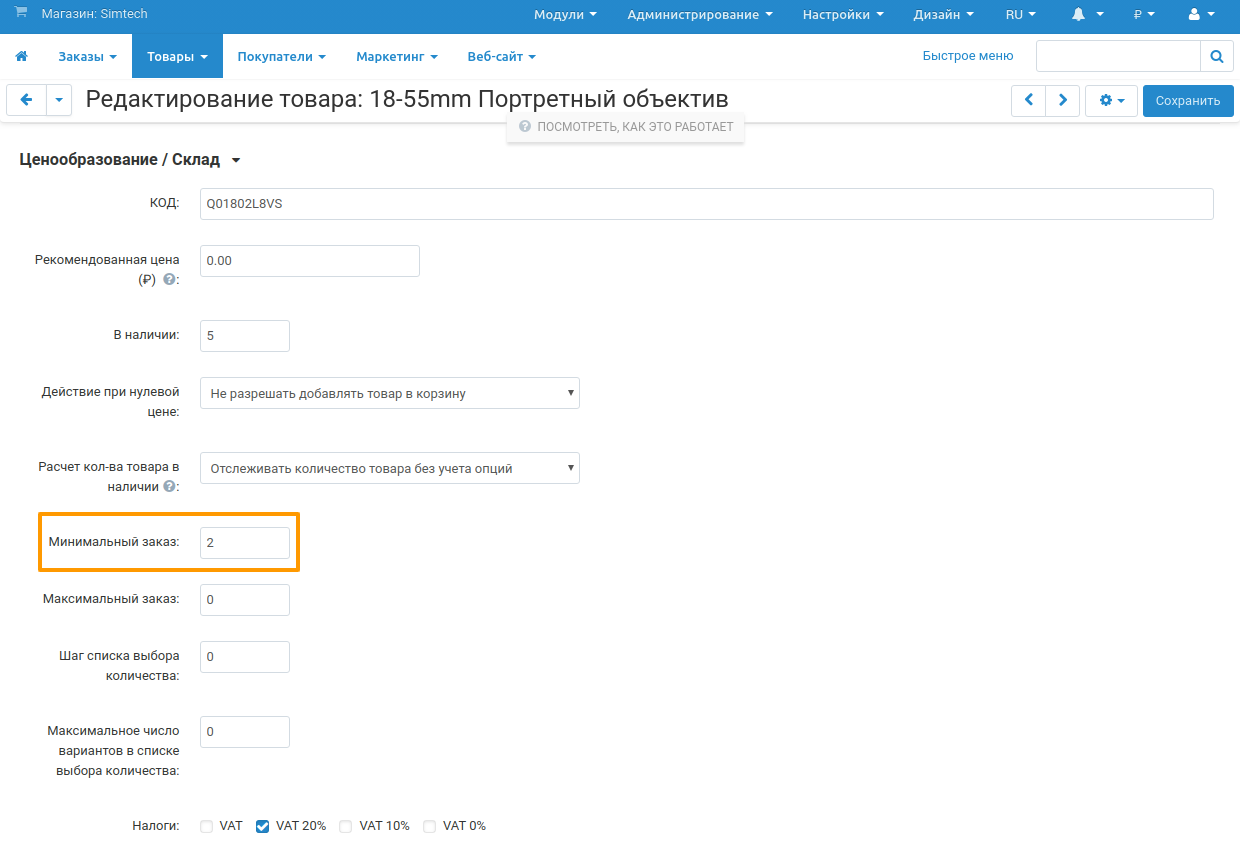Go to the previous product arrow

pos(1028,100)
